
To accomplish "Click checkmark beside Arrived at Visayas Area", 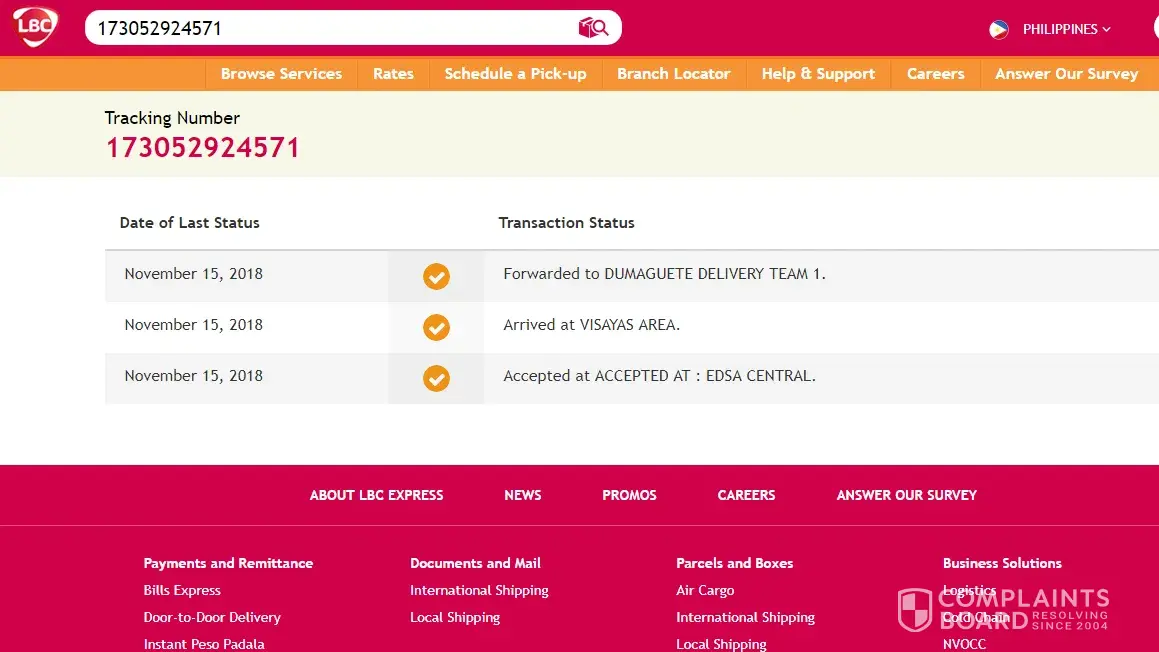I will [436, 327].
